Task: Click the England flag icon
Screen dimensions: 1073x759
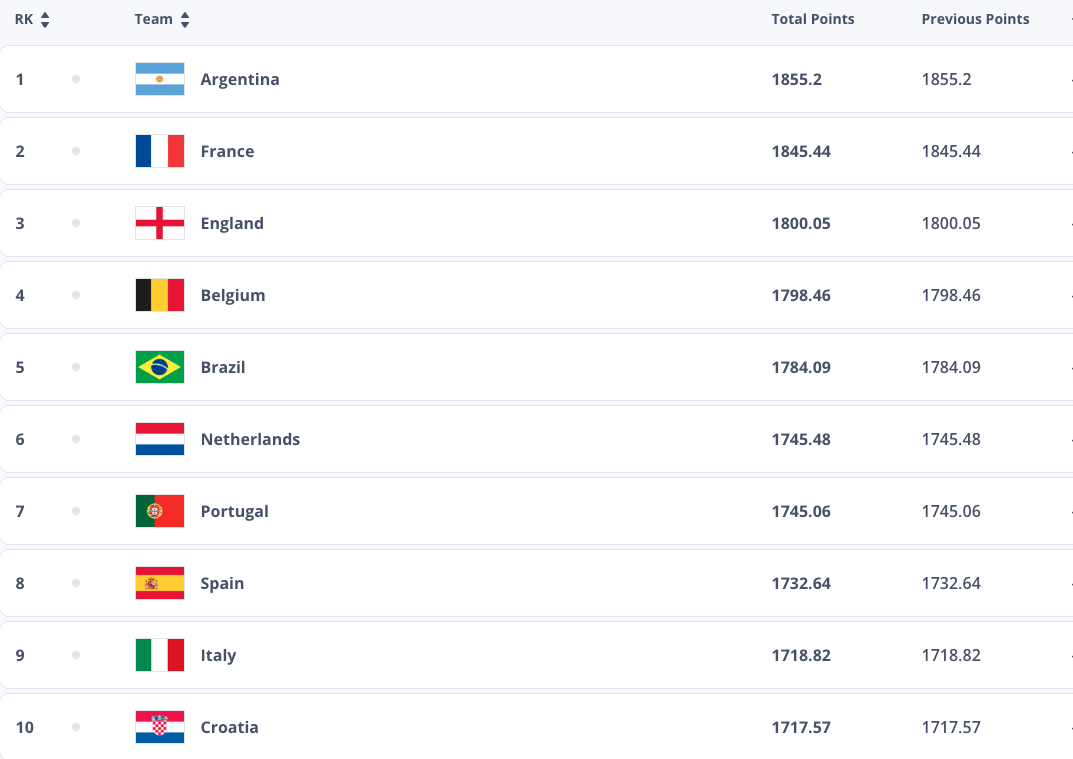Action: 159,223
